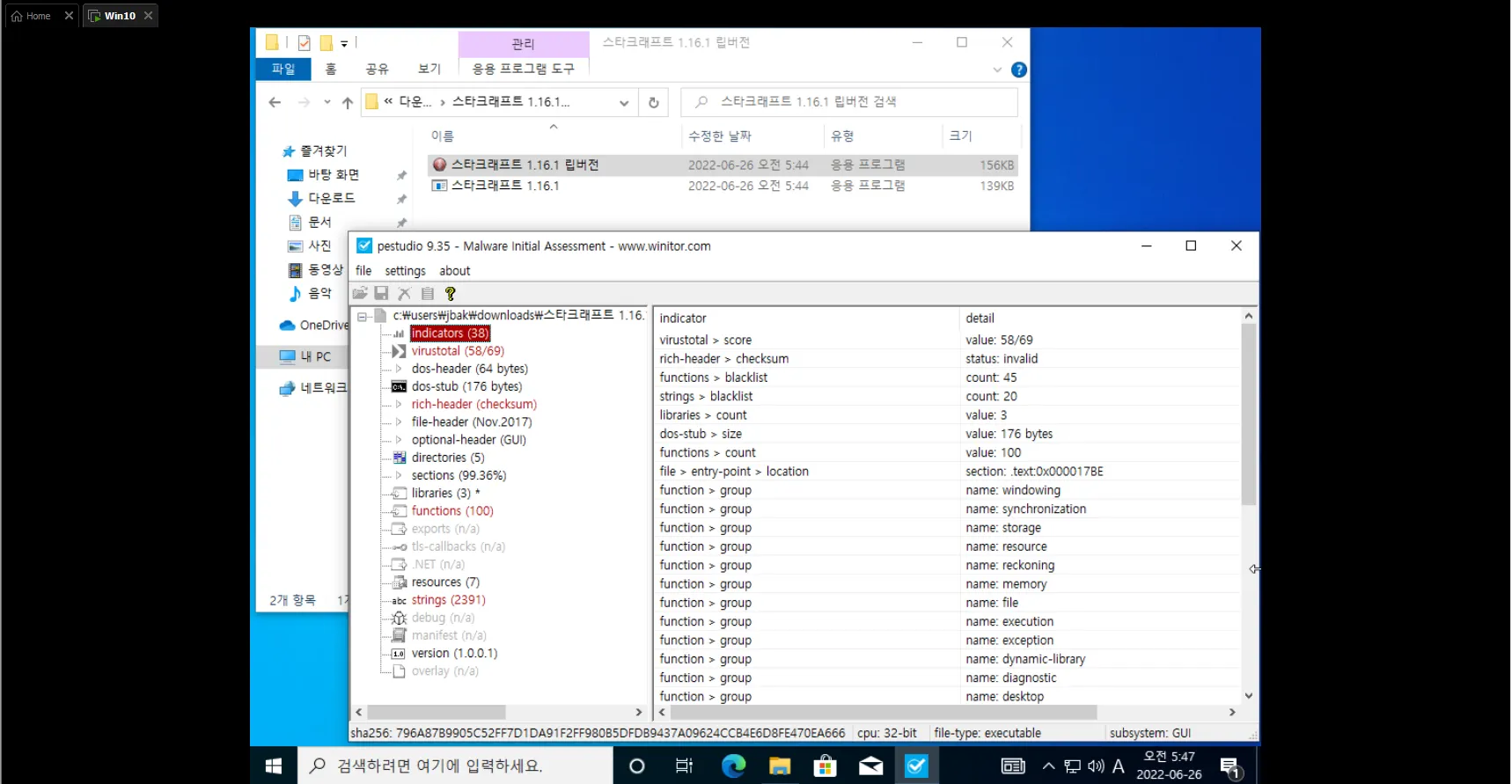Click the yellow question mark help icon

pyautogui.click(x=451, y=293)
